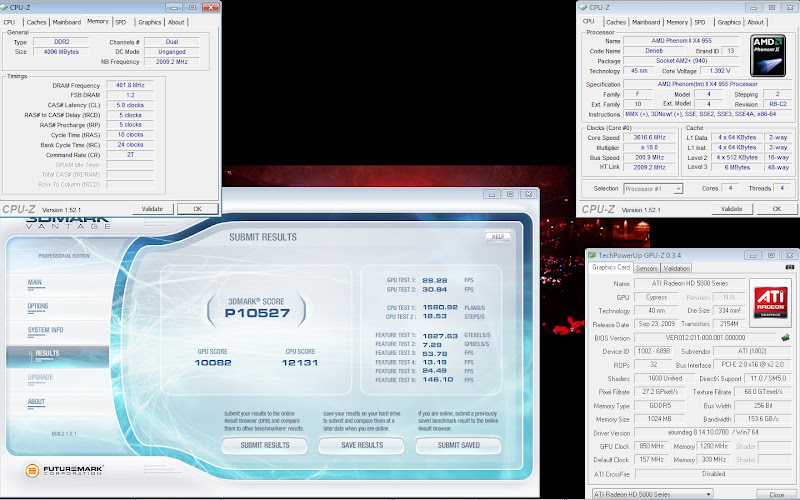Click the Driver Version field in GPU-Z
The width and height of the screenshot is (800, 500).
713,432
